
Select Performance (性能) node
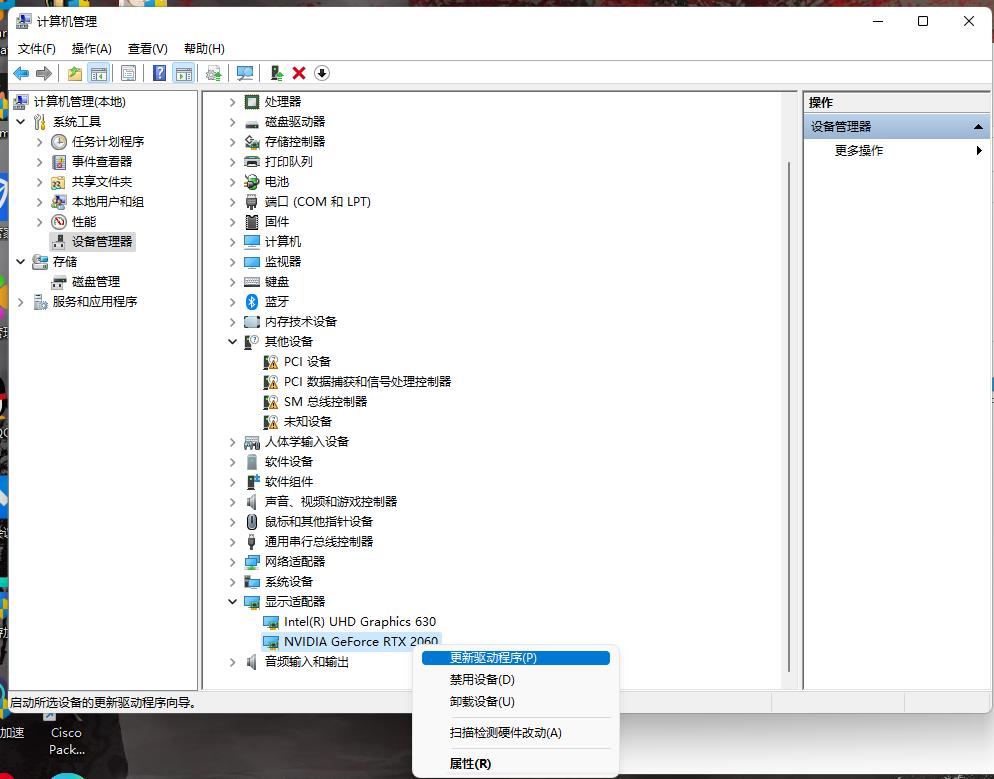tap(84, 222)
